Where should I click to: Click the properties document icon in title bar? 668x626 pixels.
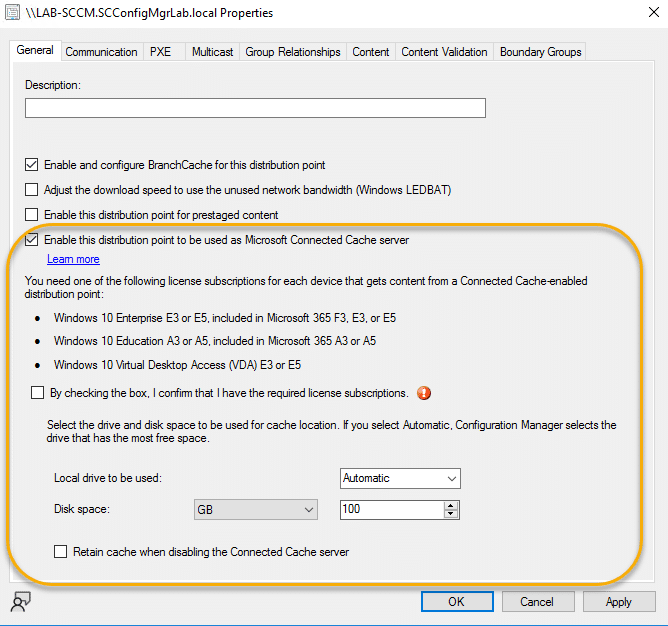(x=12, y=12)
